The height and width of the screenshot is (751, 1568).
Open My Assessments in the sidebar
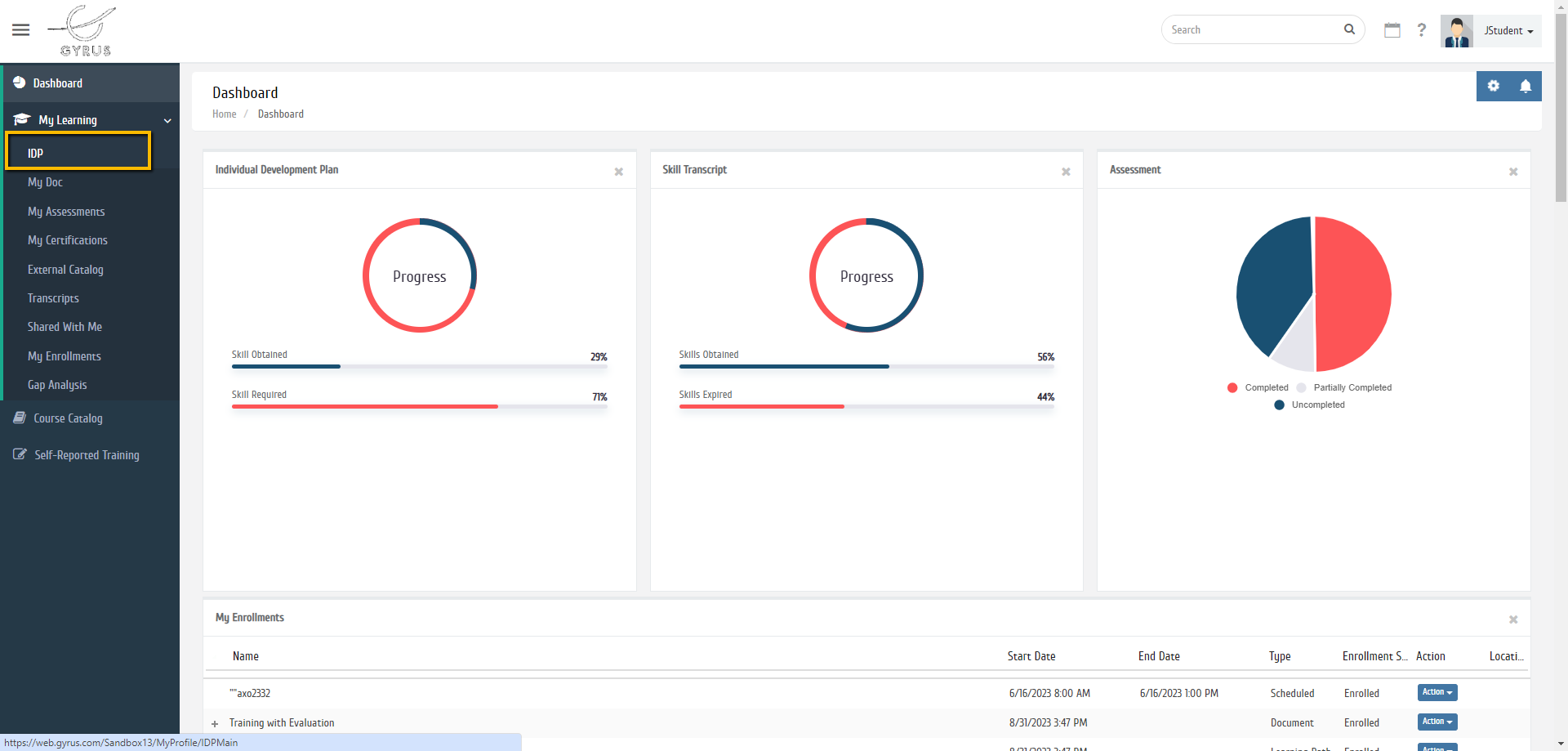(66, 212)
